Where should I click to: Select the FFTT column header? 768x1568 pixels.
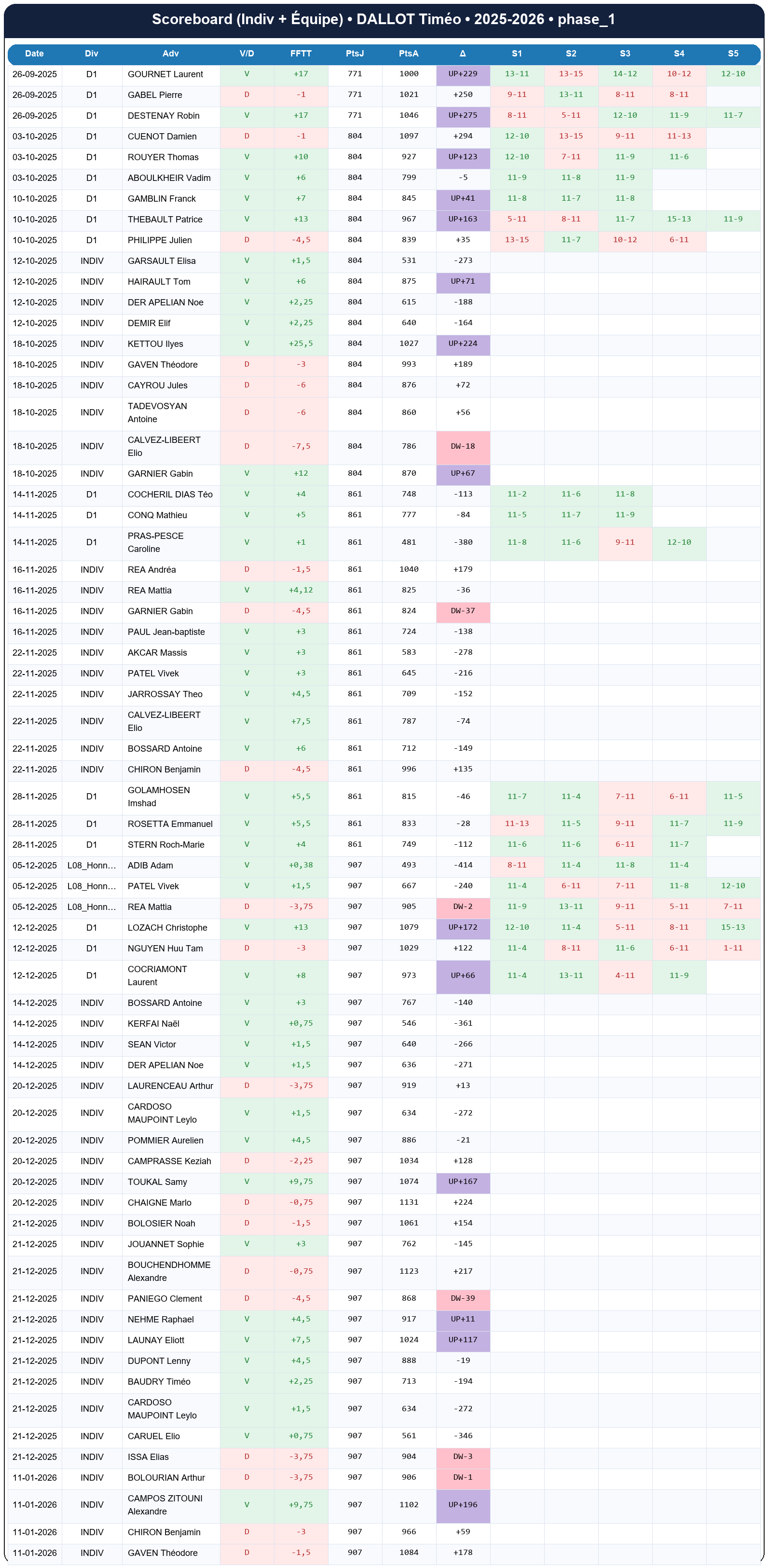tap(301, 54)
